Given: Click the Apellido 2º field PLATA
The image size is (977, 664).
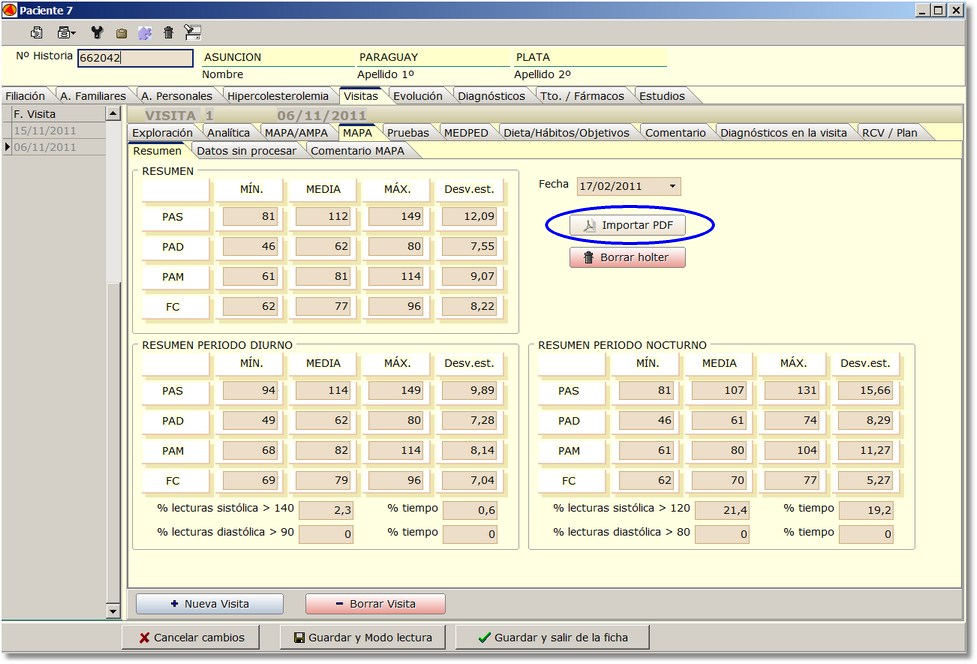Looking at the screenshot, I should tap(590, 57).
